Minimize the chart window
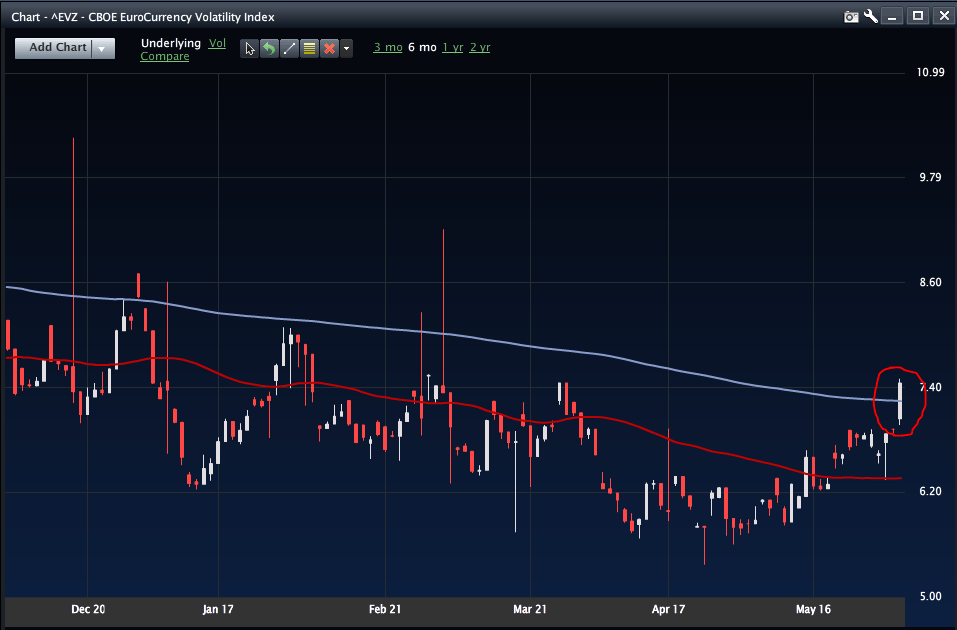Image resolution: width=957 pixels, height=630 pixels. 893,16
